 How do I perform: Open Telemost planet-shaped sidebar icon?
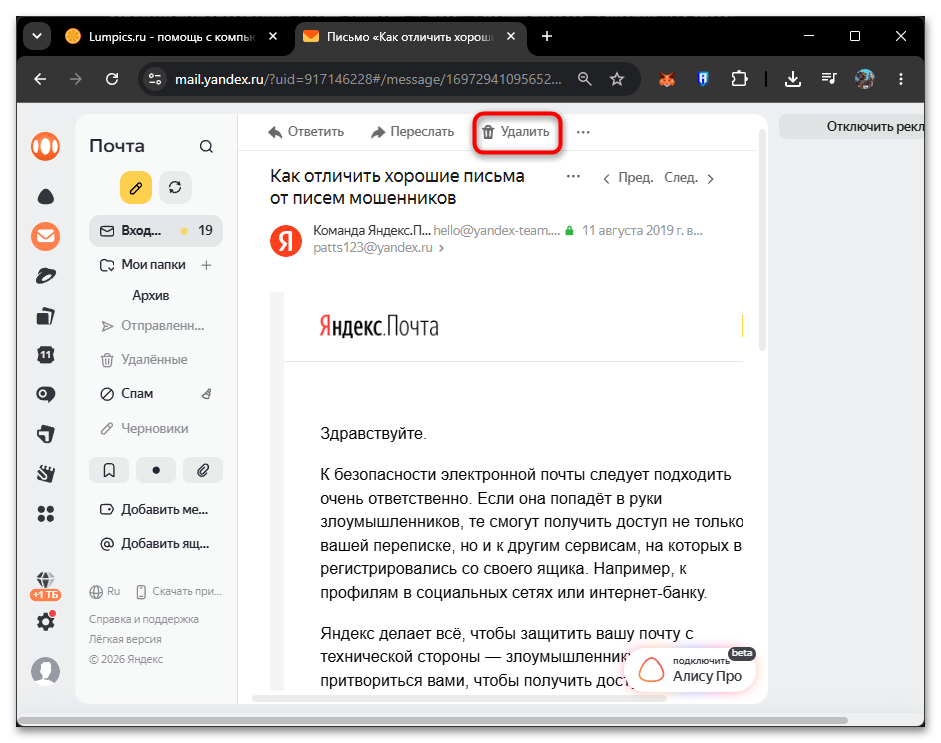coord(46,276)
